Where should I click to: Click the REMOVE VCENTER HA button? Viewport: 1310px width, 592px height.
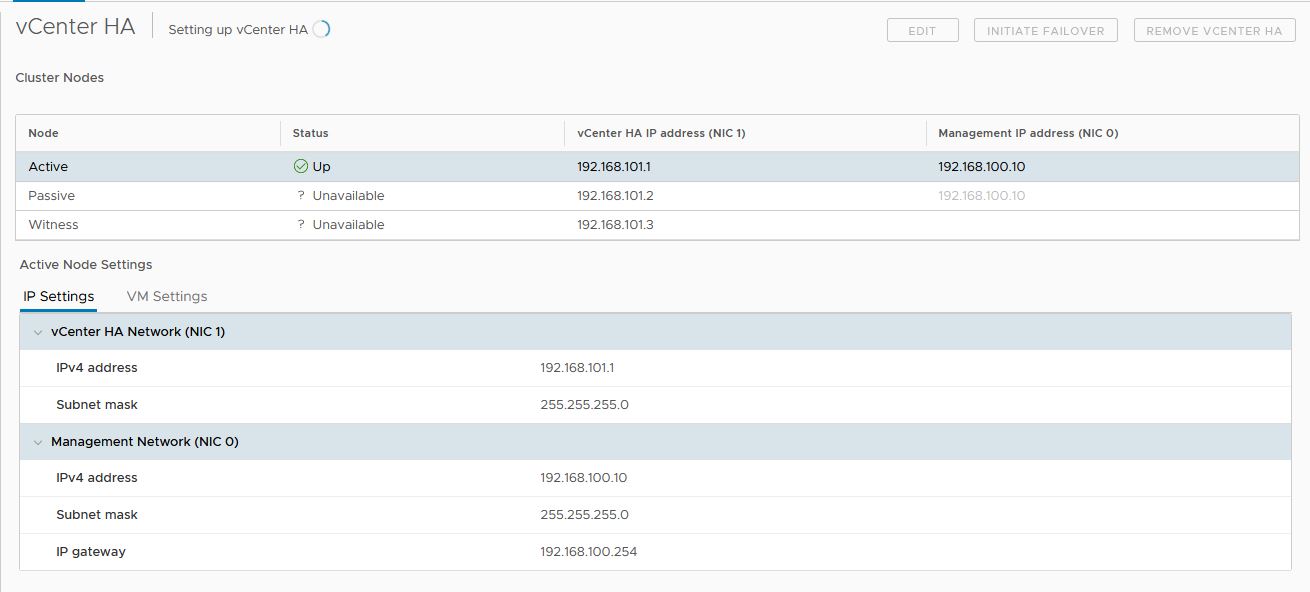coord(1213,30)
